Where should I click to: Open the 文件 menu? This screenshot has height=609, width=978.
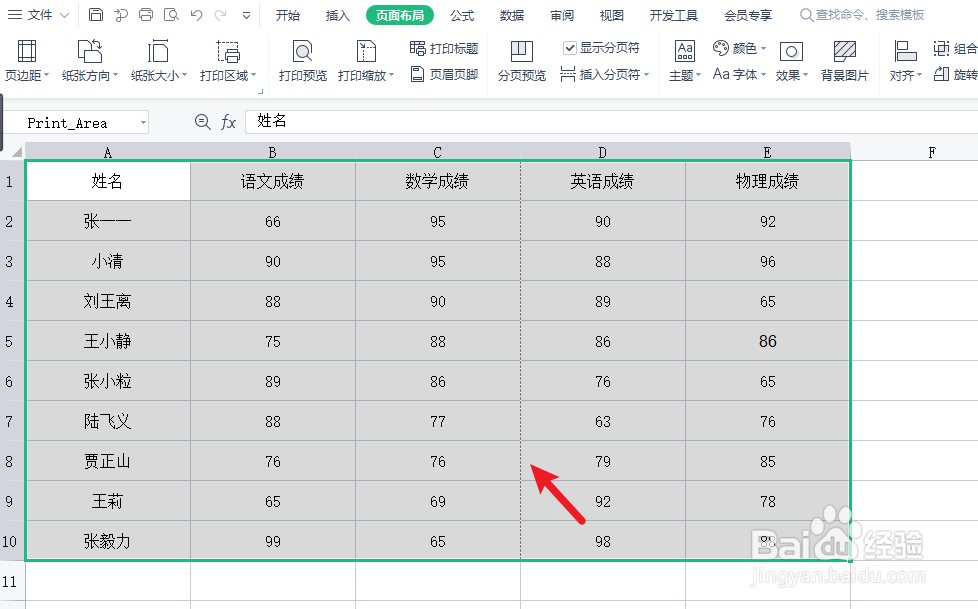tap(38, 14)
